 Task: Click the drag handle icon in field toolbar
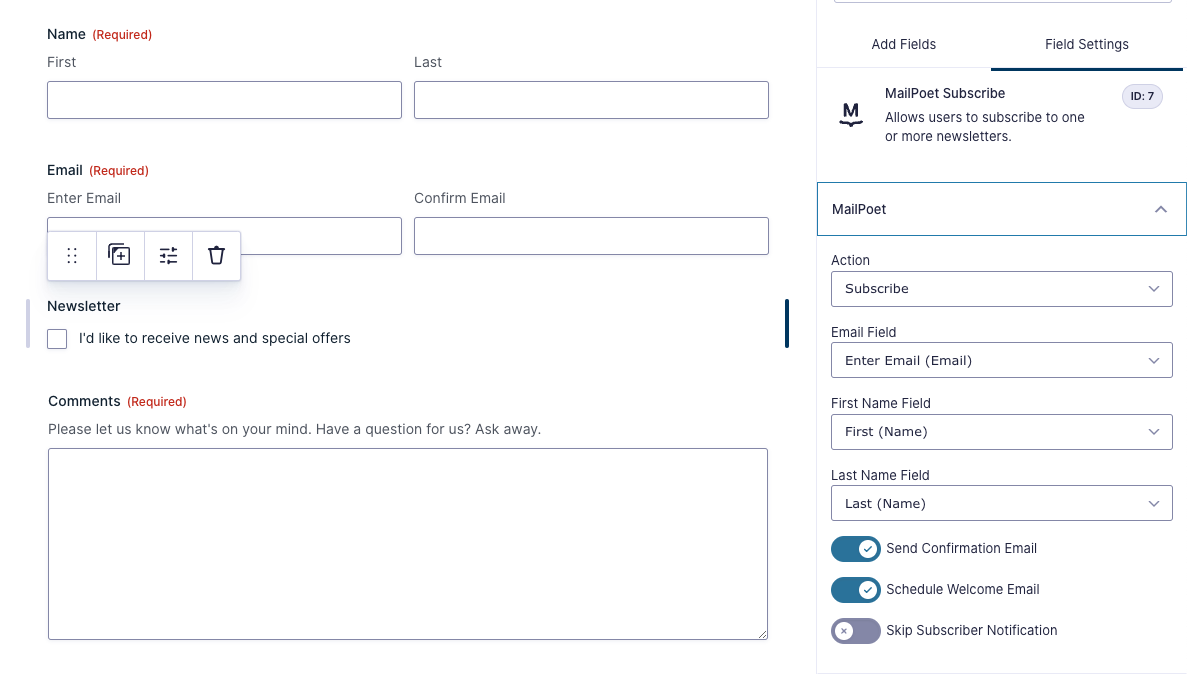pos(72,256)
